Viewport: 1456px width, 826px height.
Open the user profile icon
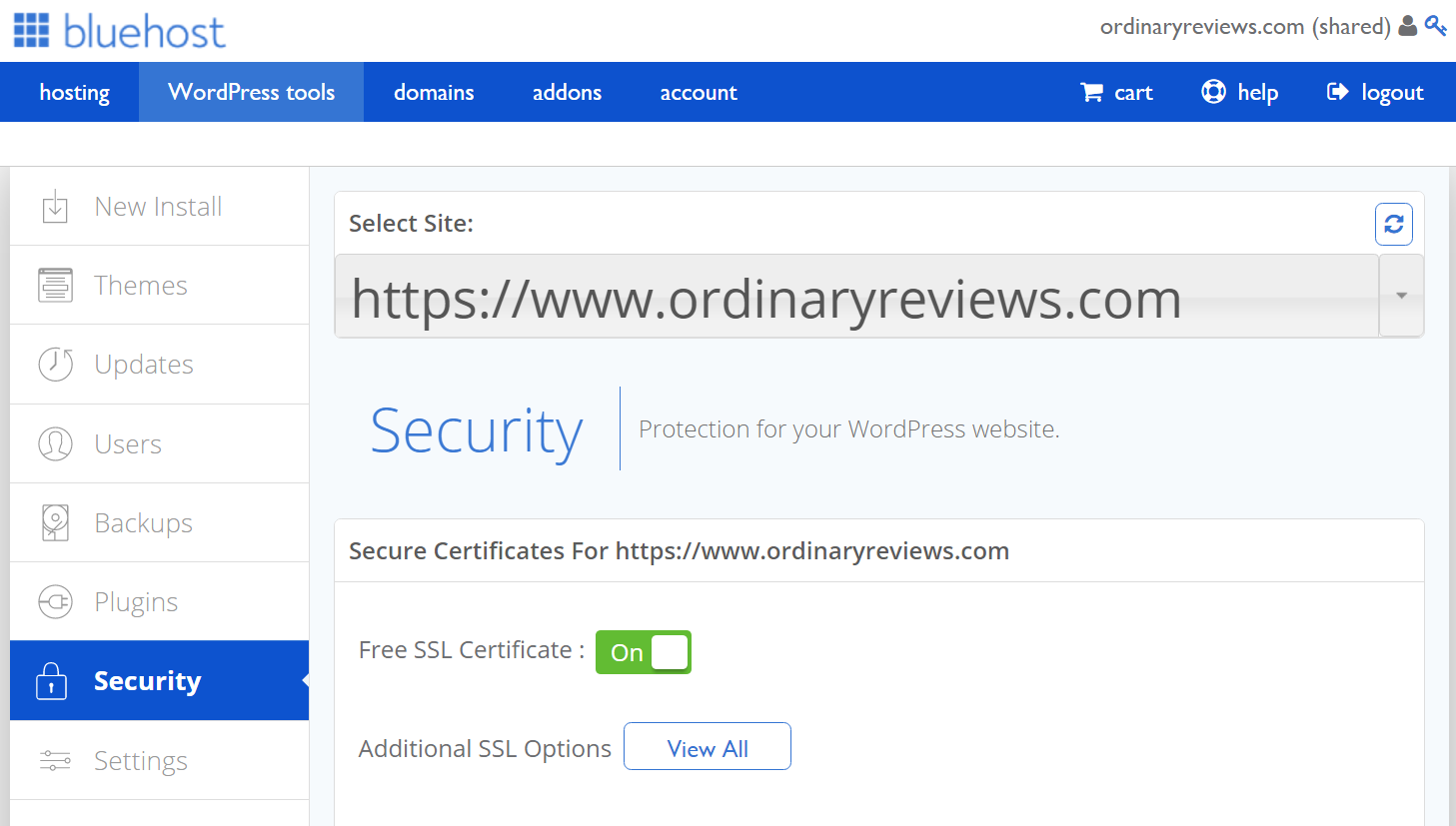coord(1408,26)
